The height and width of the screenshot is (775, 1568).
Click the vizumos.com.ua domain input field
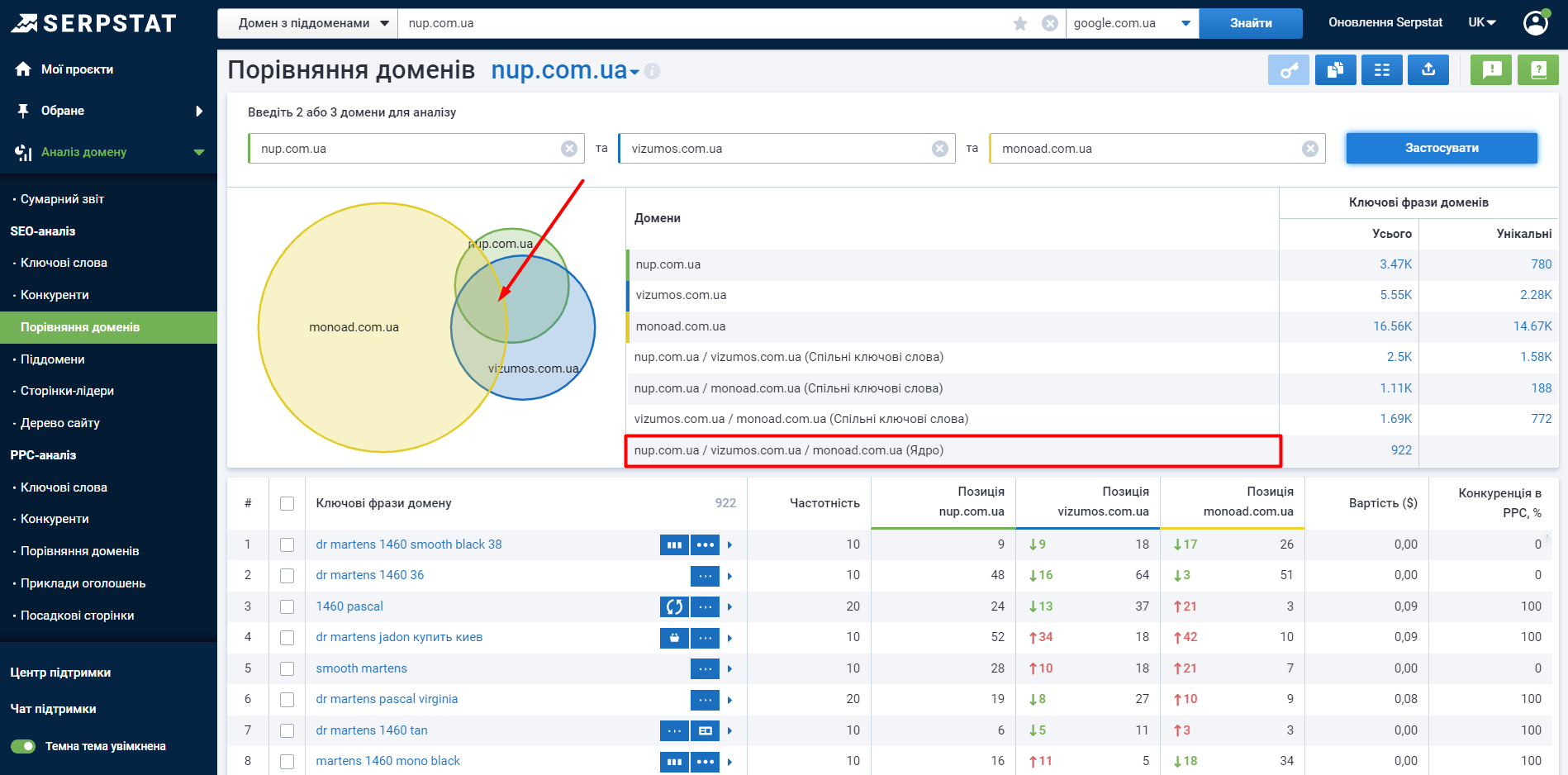pyautogui.click(x=777, y=149)
